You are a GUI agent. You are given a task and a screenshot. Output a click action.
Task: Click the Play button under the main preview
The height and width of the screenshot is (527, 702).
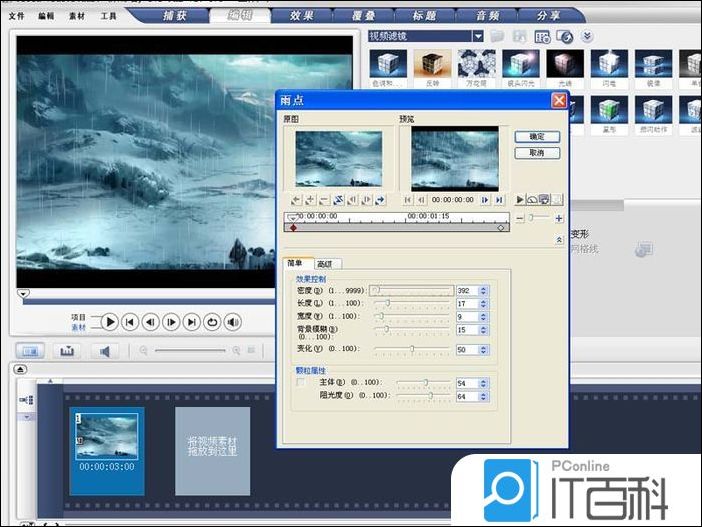(110, 322)
